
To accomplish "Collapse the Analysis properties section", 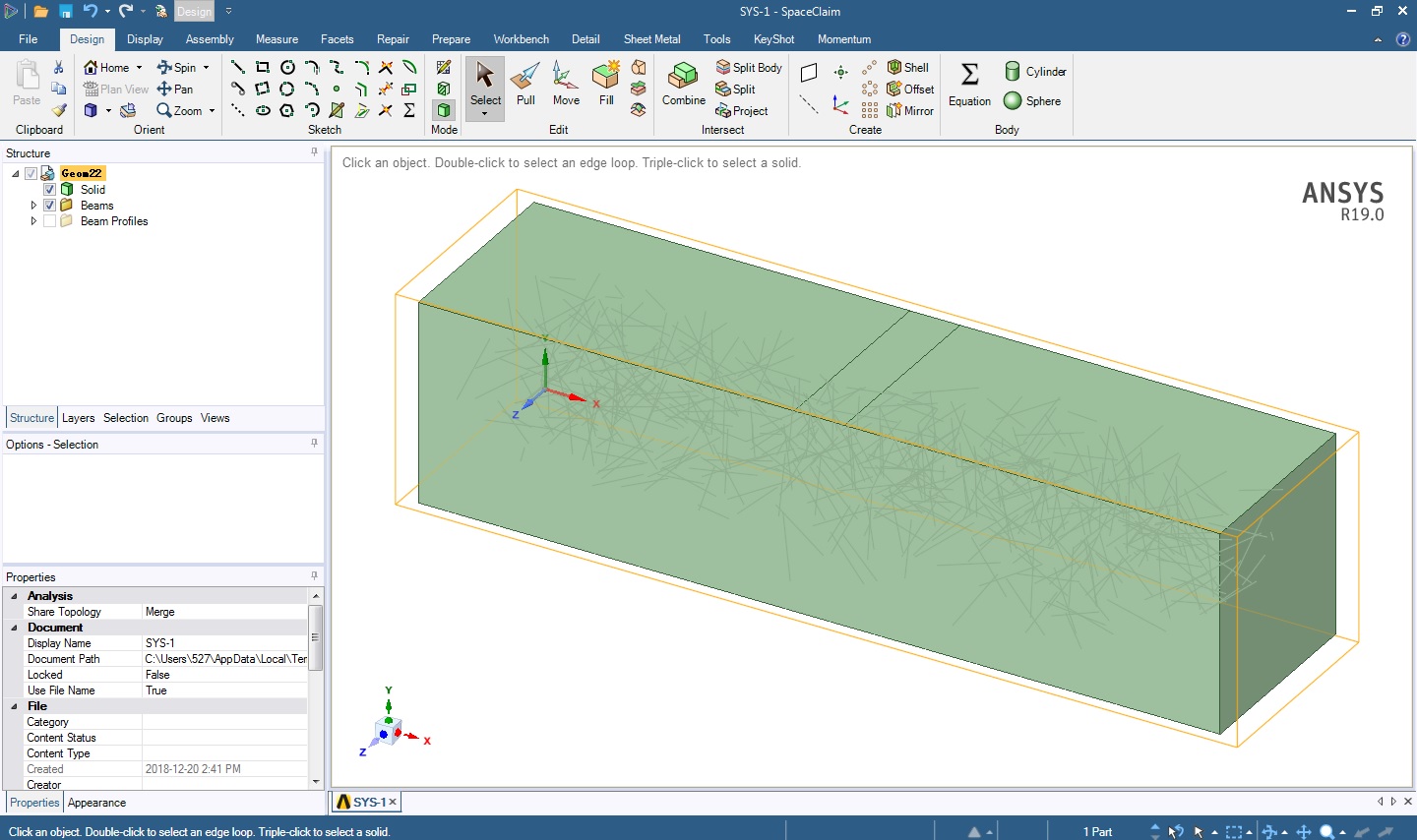I will [x=14, y=596].
